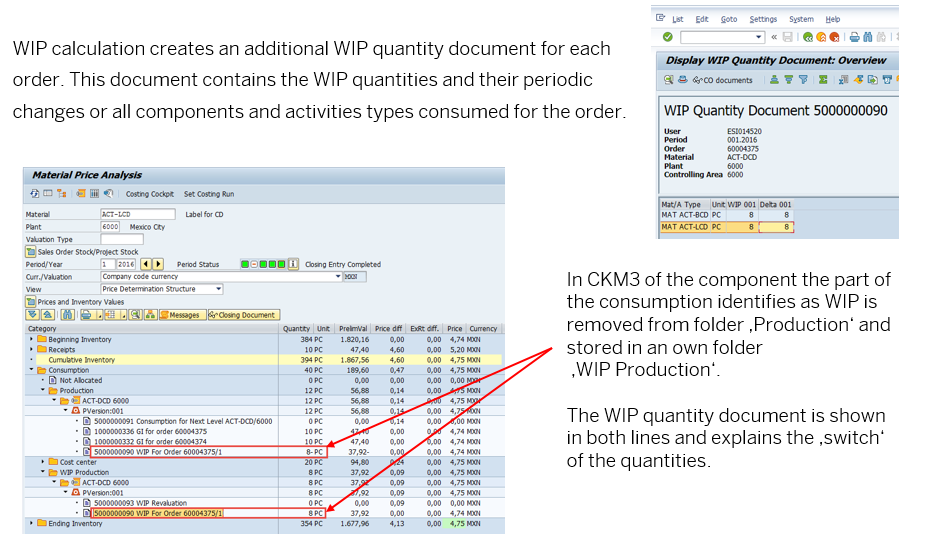Go to the next period arrow
This screenshot has width=928, height=547.
[158, 264]
